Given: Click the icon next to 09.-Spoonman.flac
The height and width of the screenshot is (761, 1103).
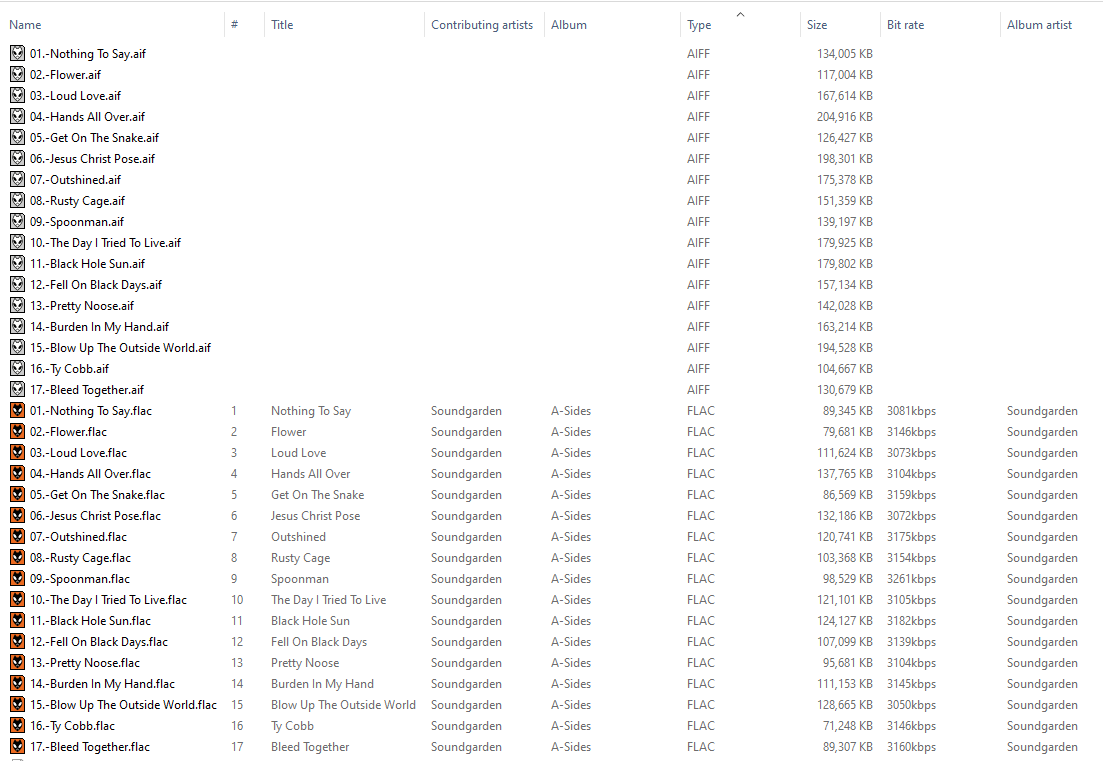Looking at the screenshot, I should (17, 579).
